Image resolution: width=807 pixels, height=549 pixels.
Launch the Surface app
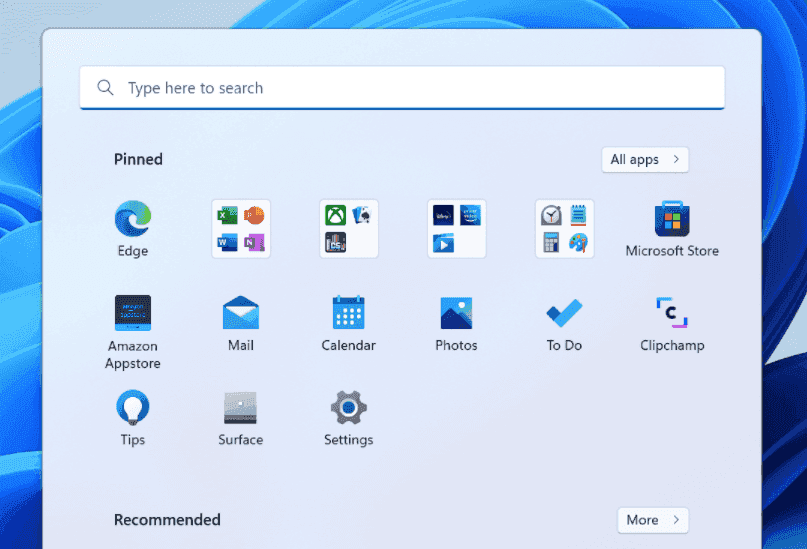pyautogui.click(x=240, y=418)
